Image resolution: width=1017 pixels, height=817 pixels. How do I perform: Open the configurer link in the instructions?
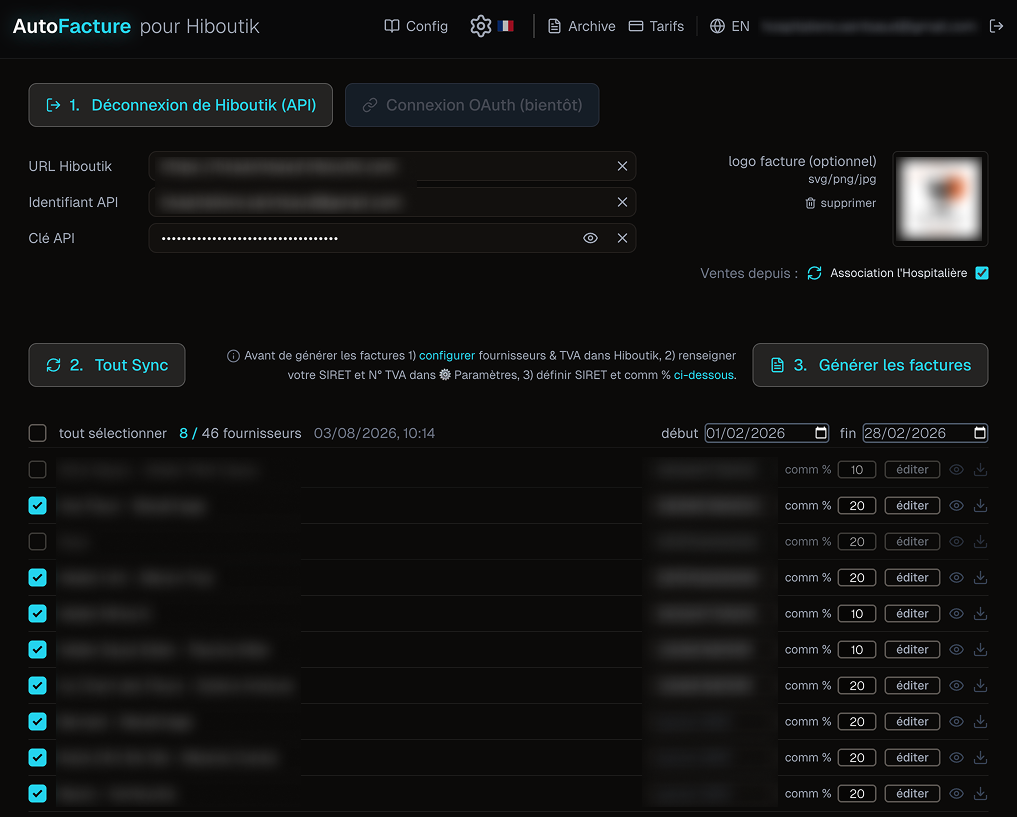coord(447,355)
